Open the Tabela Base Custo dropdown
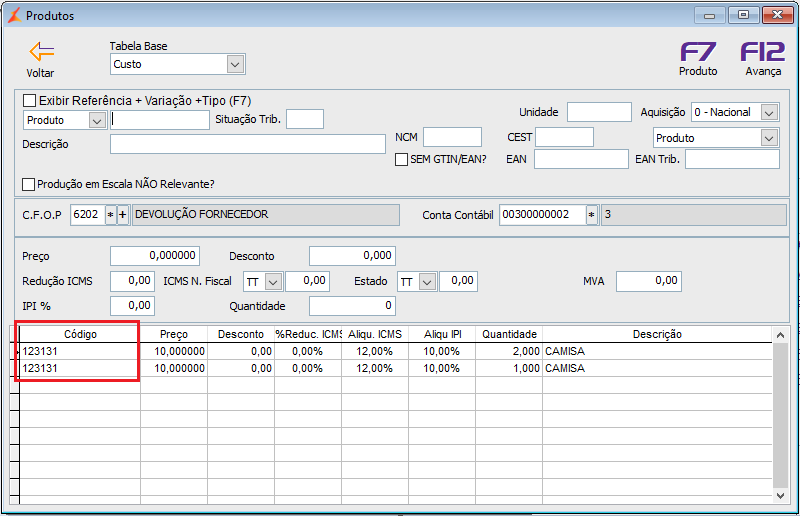 [235, 64]
